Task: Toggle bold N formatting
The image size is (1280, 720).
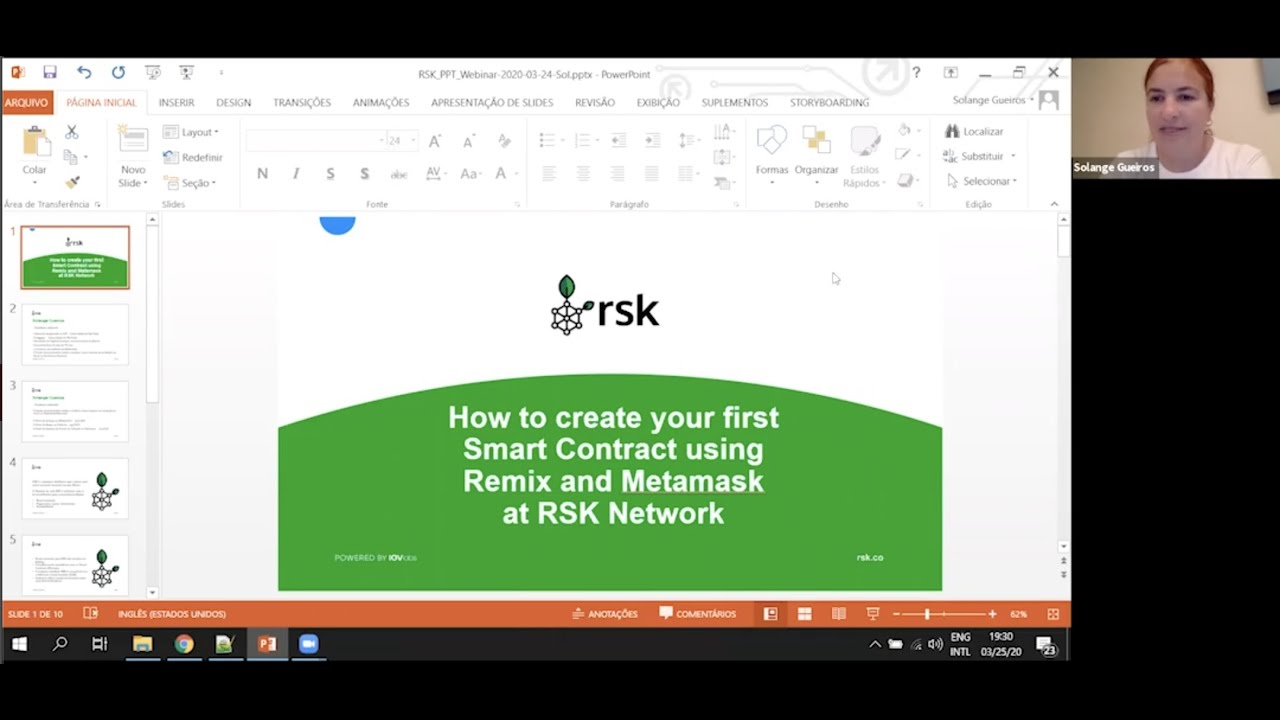Action: (262, 173)
